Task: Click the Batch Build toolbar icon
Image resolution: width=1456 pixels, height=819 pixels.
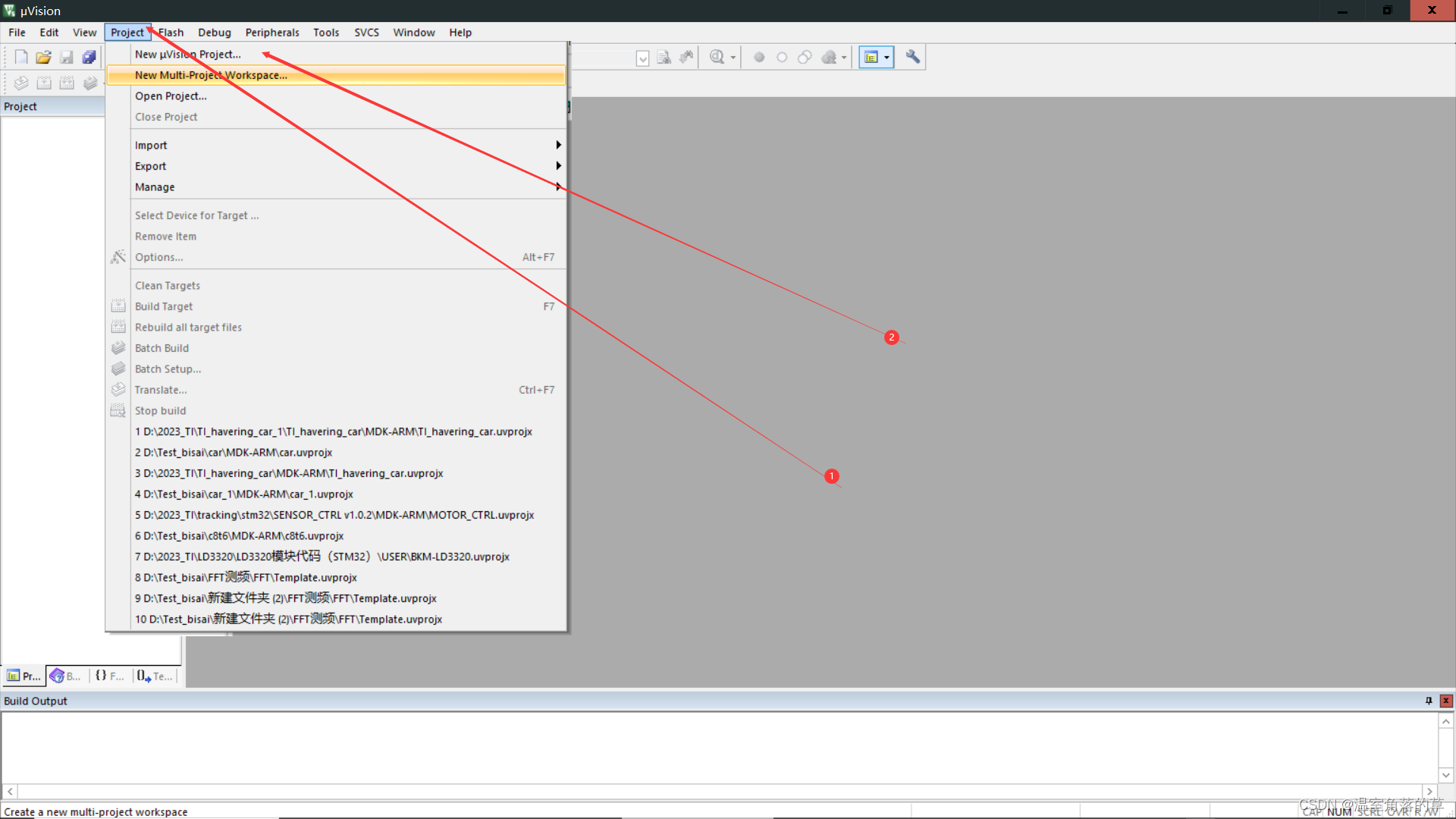Action: tap(90, 83)
